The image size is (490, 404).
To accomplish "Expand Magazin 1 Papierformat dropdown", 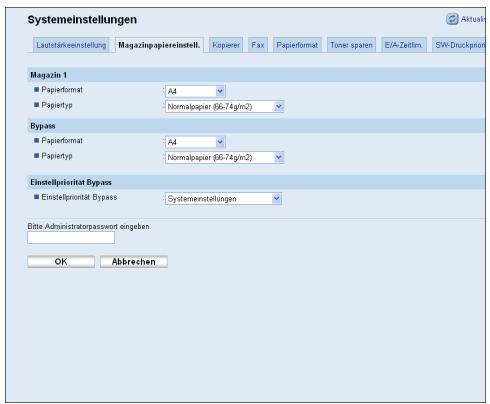I will tap(195, 91).
